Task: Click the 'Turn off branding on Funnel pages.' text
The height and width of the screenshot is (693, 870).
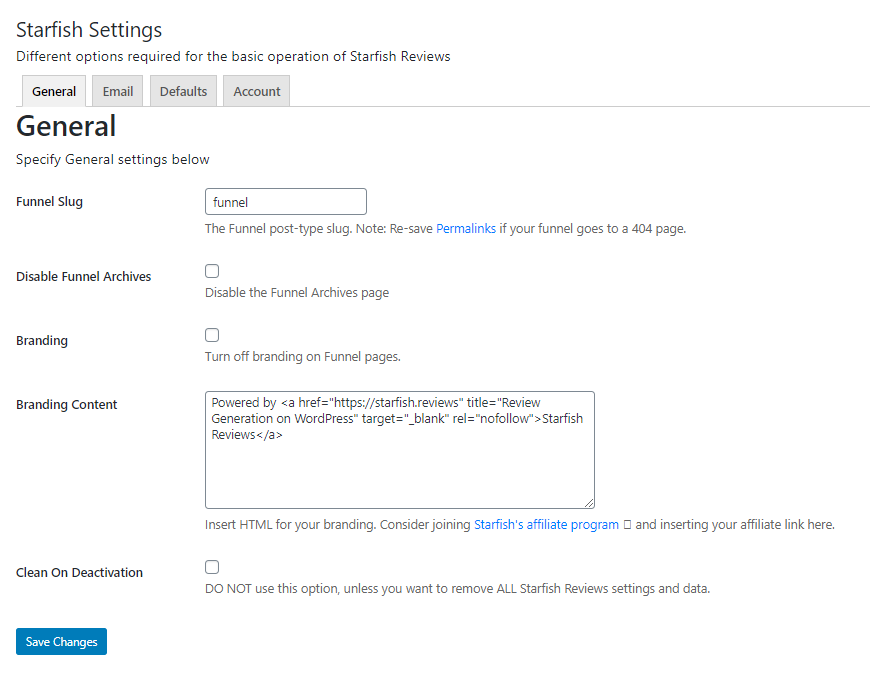Action: click(303, 356)
